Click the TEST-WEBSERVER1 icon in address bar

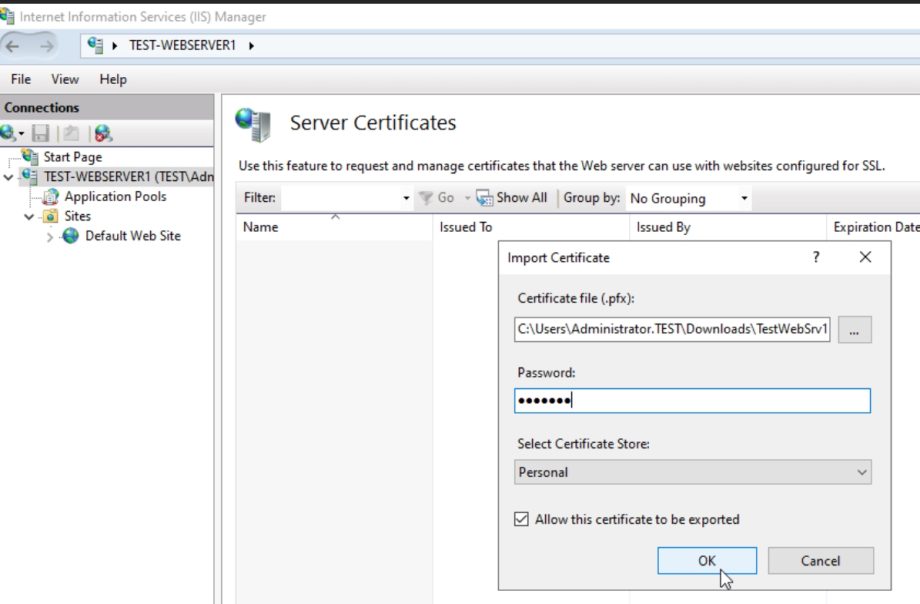95,45
